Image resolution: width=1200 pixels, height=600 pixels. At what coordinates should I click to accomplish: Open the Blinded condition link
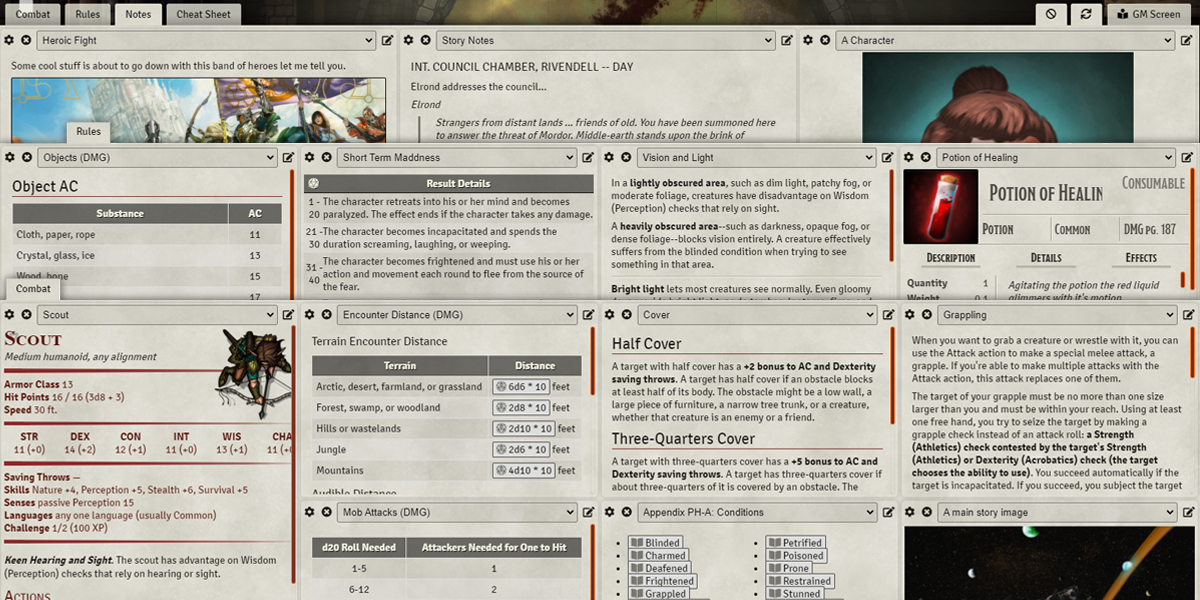point(656,543)
